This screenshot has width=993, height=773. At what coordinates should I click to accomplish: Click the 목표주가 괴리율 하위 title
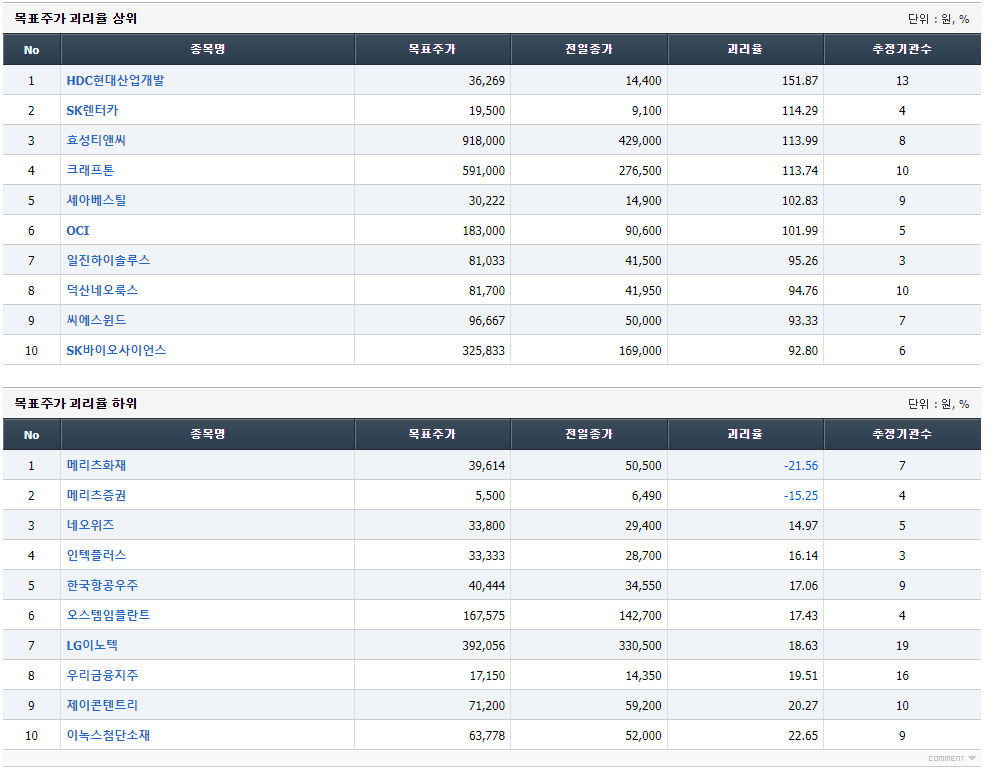[76, 403]
